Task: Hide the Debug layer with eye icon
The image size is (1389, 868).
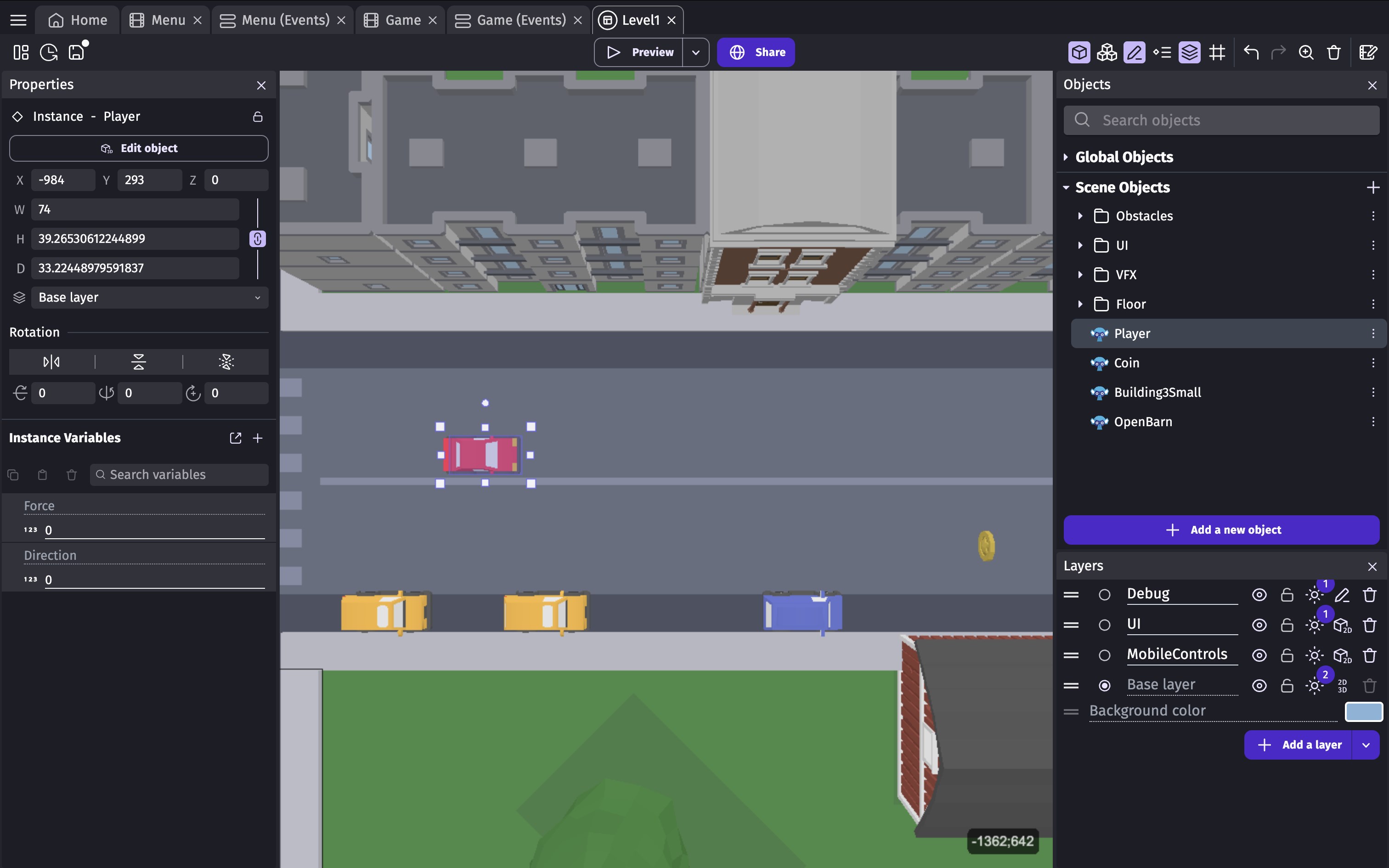Action: click(1259, 595)
